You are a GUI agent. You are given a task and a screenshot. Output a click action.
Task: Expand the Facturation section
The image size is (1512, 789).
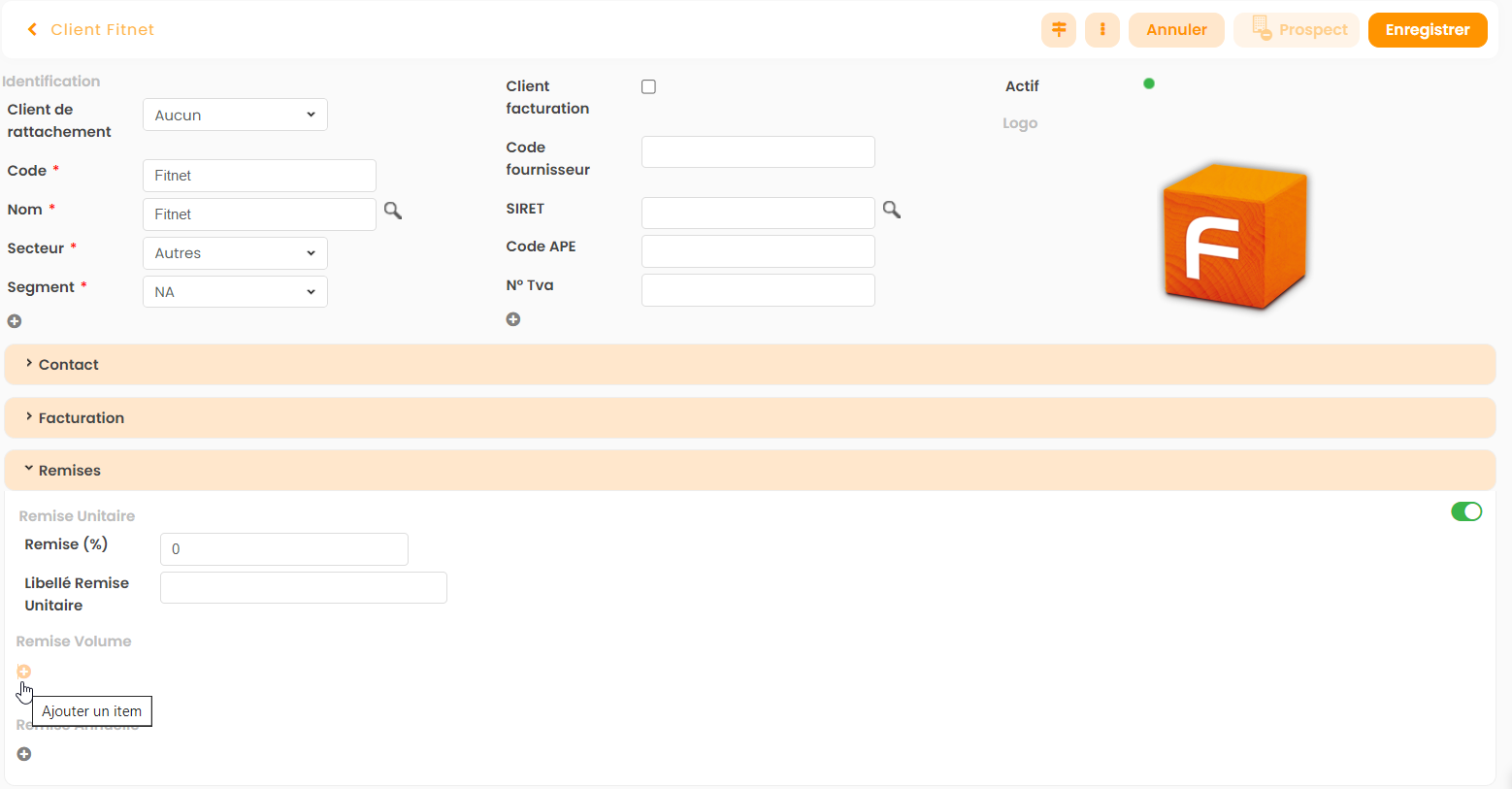tap(82, 418)
